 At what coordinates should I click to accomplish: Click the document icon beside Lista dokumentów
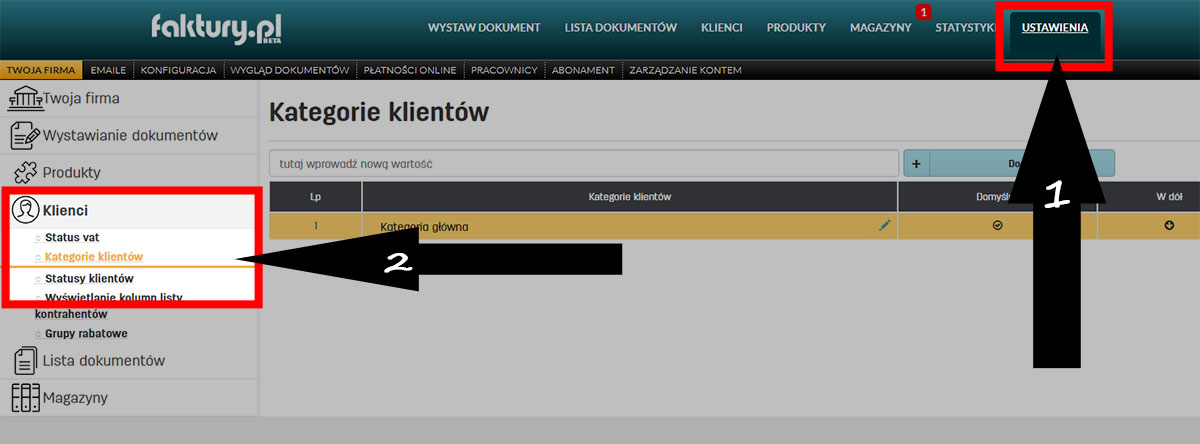click(x=25, y=360)
